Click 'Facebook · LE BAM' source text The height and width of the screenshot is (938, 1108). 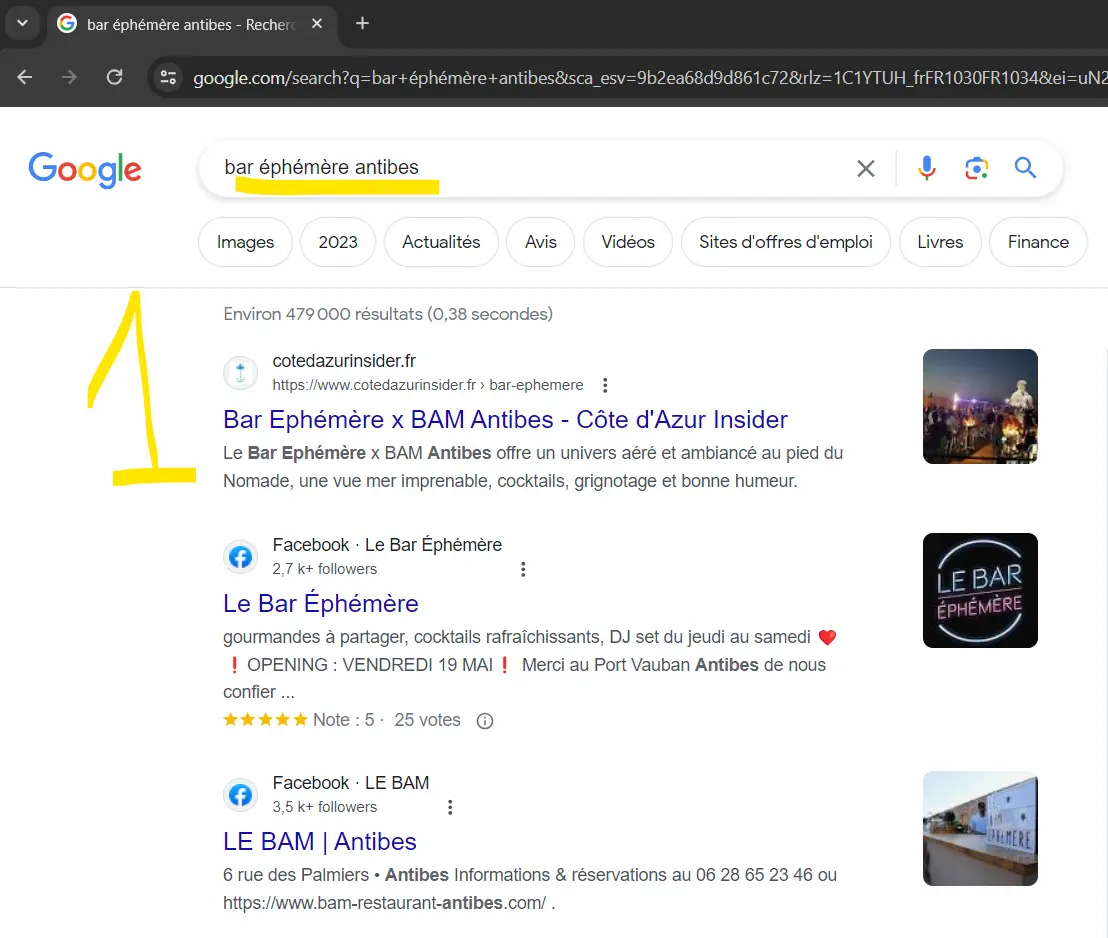click(x=350, y=782)
